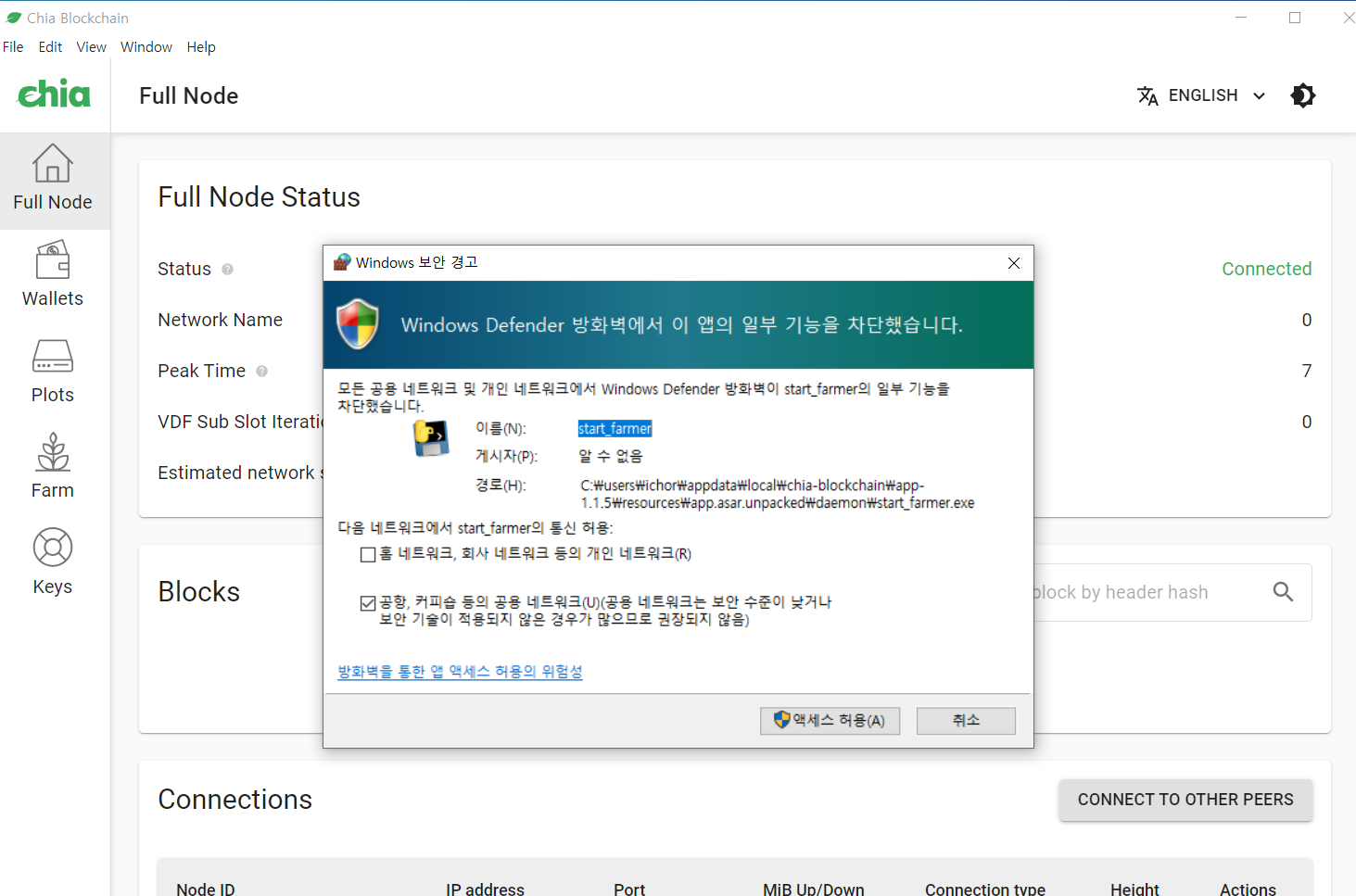Click the Chia leaf icon in title bar
The width and height of the screenshot is (1356, 896).
pos(13,18)
